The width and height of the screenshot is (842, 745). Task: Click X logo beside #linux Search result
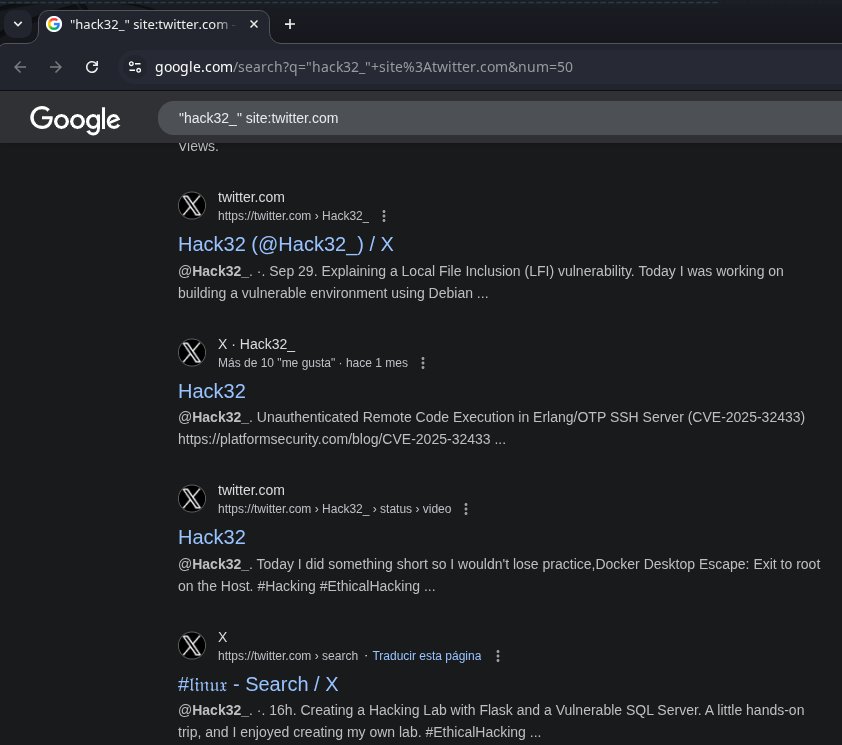(192, 646)
